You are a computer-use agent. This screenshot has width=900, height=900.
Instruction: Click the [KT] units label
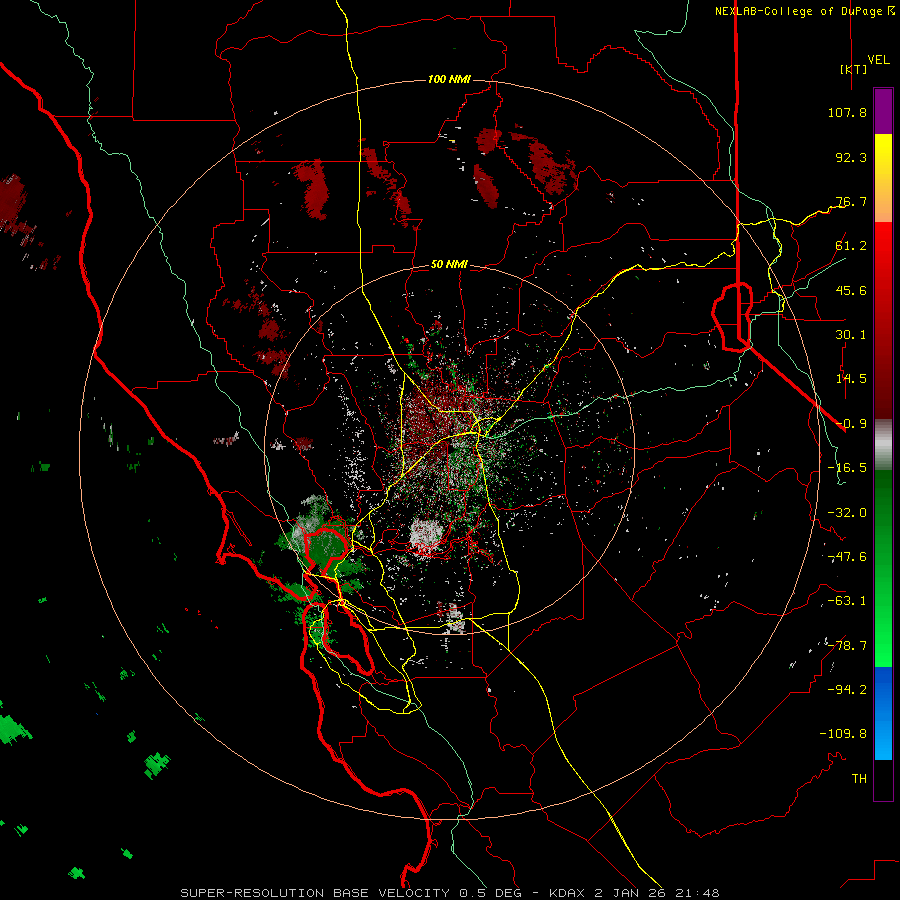(x=854, y=69)
